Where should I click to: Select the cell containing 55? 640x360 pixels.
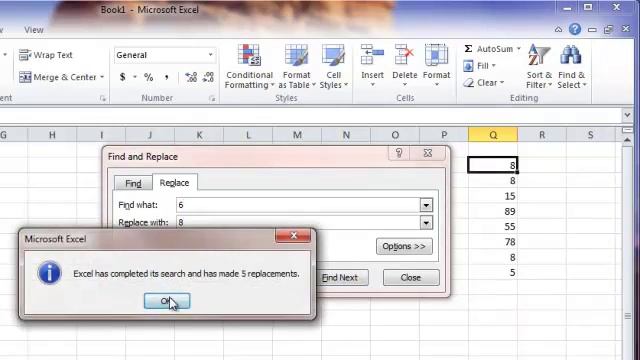493,227
